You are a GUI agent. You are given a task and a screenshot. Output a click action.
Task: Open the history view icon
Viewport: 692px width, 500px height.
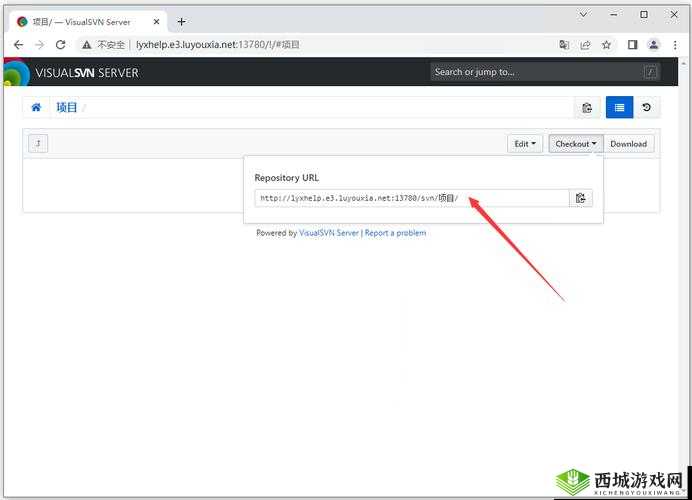pos(647,108)
